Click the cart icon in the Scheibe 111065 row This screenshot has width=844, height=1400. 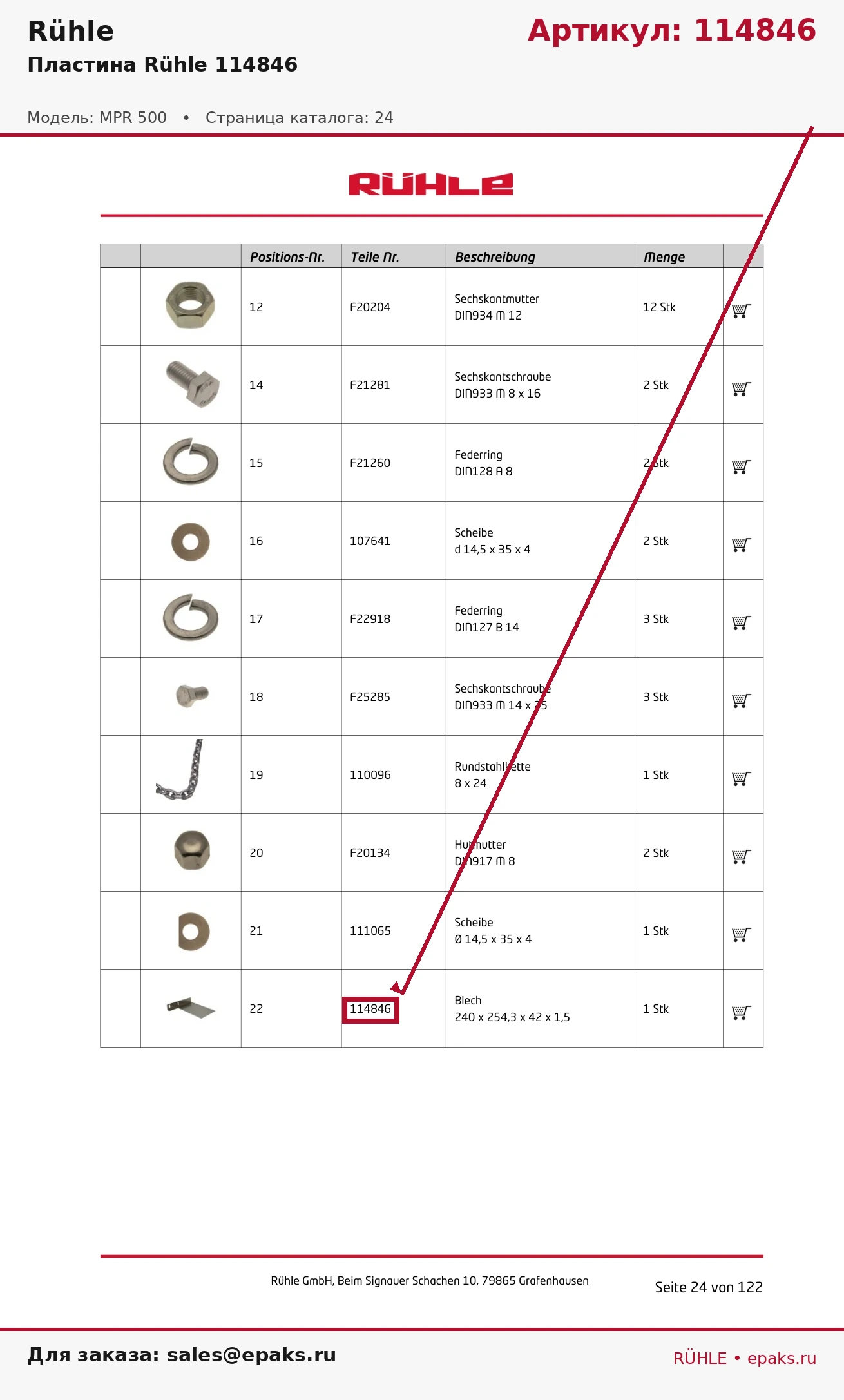pos(742,934)
